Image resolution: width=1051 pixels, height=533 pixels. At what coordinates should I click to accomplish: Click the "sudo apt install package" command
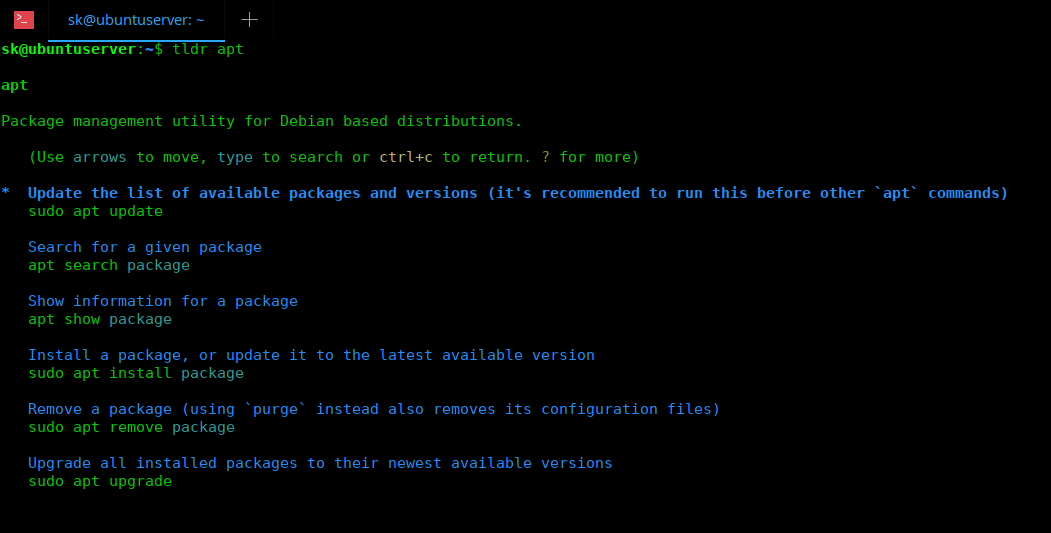pos(135,373)
